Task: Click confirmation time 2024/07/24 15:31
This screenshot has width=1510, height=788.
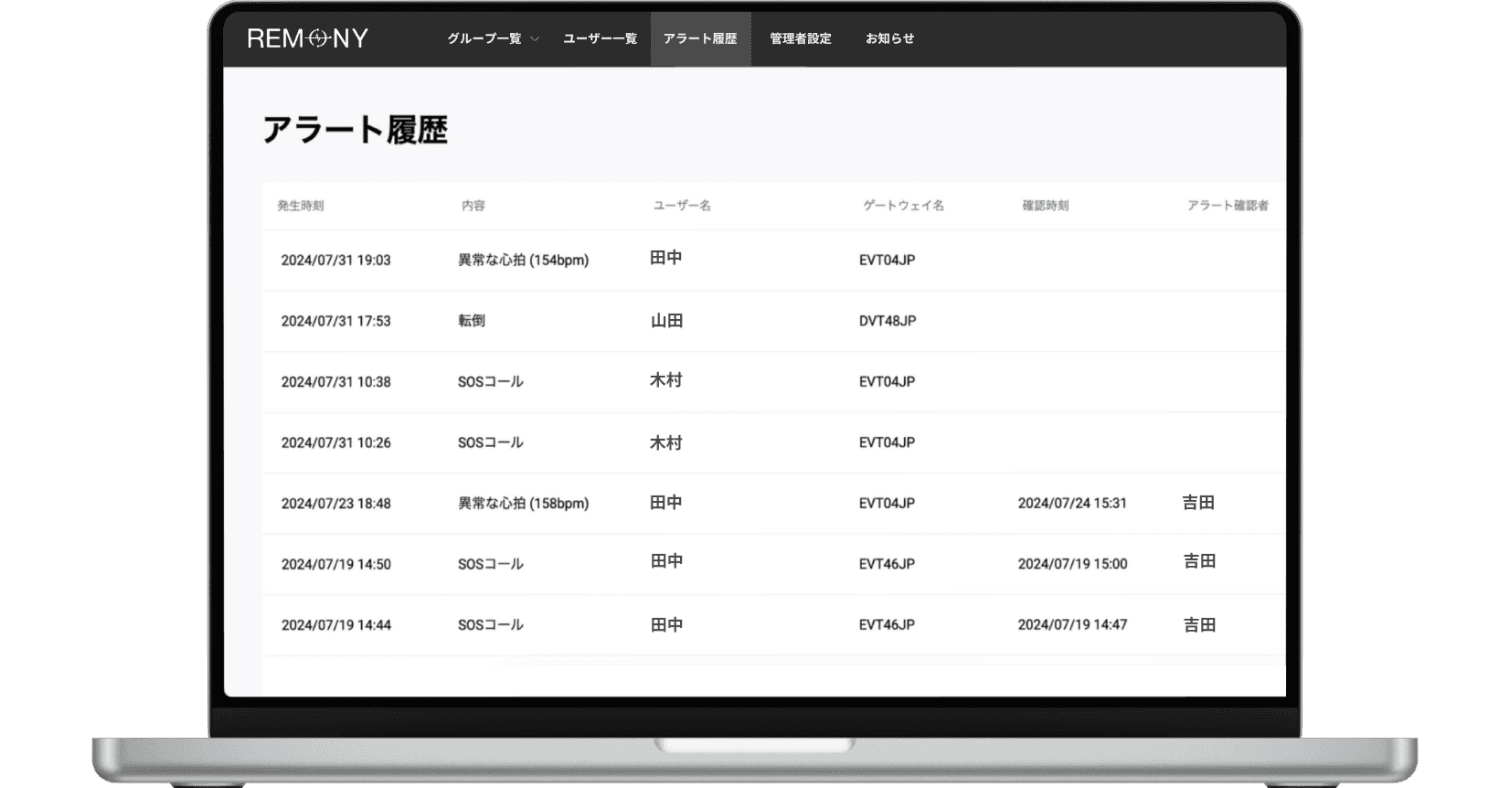Action: click(1072, 503)
